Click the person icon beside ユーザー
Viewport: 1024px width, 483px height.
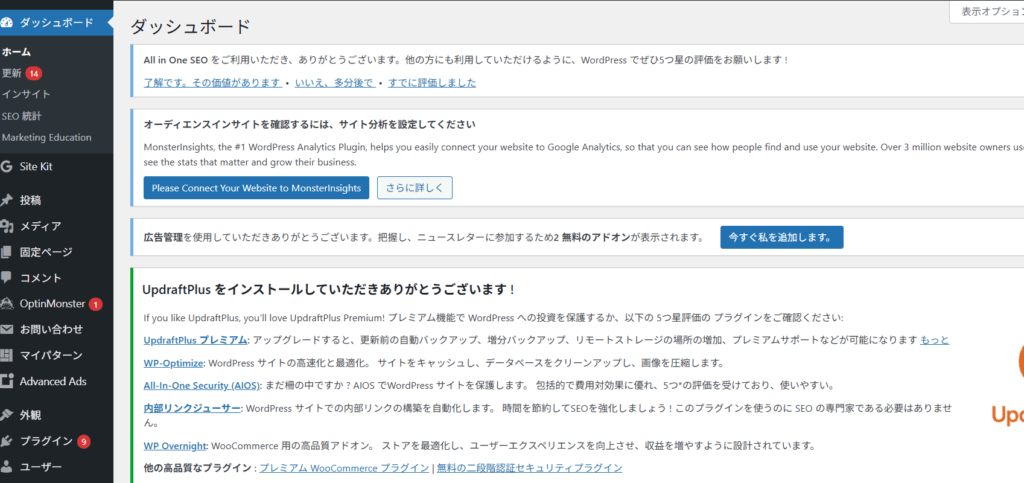pyautogui.click(x=6, y=467)
